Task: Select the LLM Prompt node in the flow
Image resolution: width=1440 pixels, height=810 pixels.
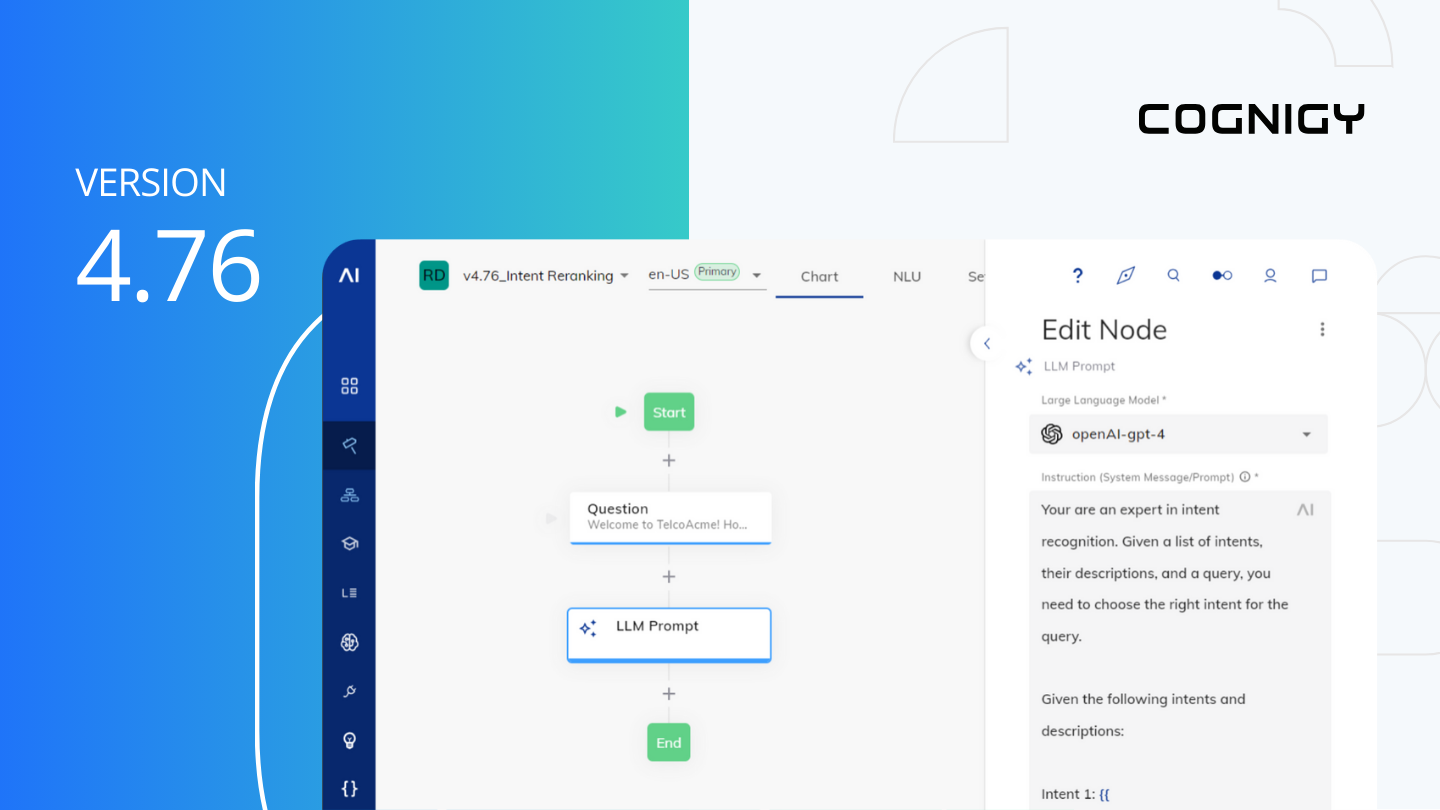Action: 668,634
